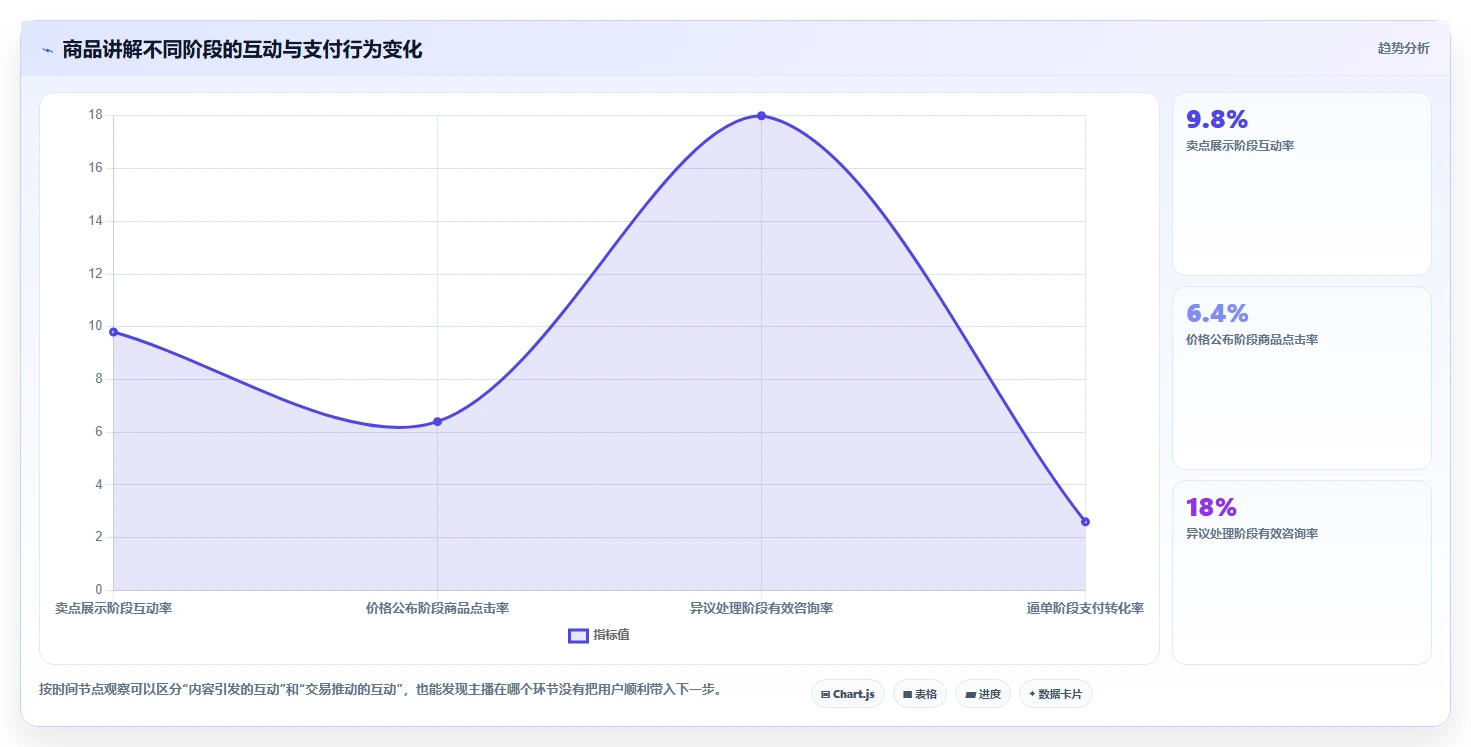1471x747 pixels.
Task: Click peak data point at 异议处理阶段有效咨询率
Action: (x=761, y=116)
